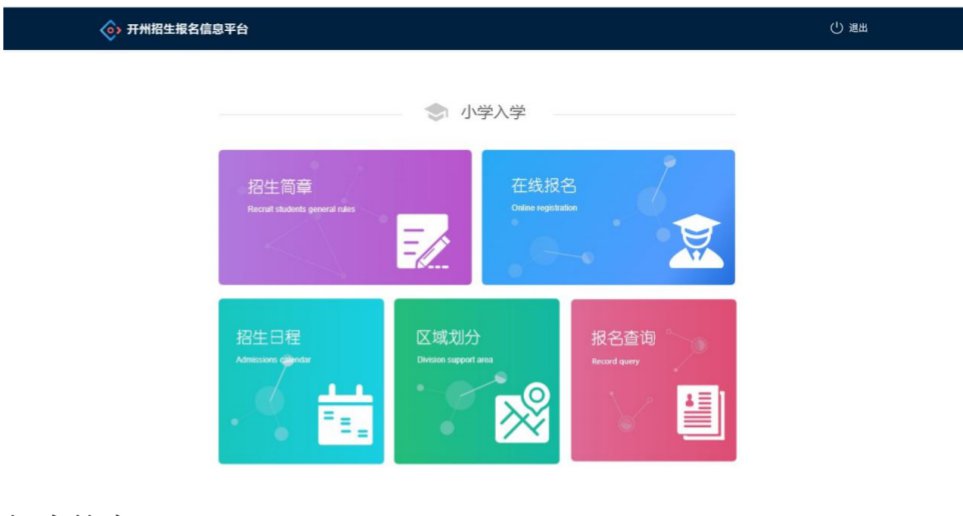Click the Recruit students general rules subtitle

tap(301, 209)
